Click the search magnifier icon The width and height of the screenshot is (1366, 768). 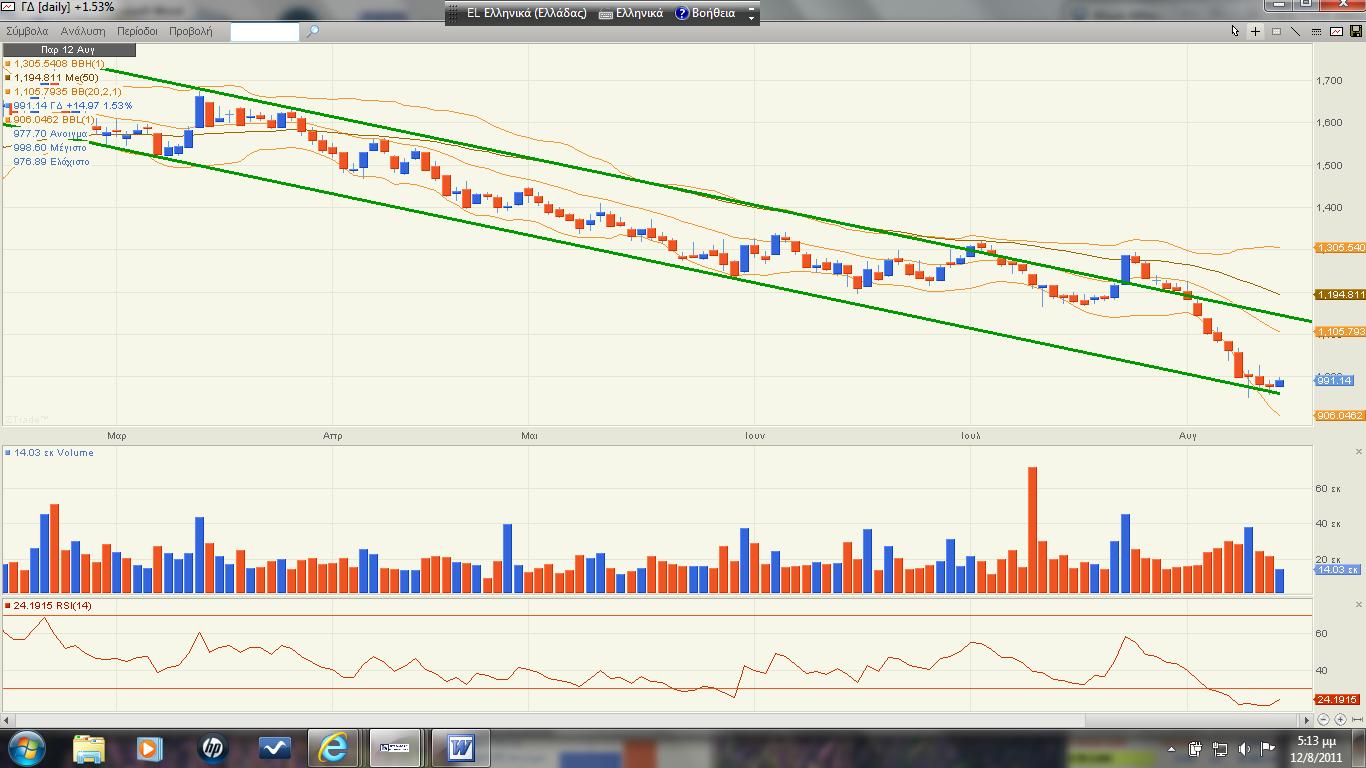312,31
